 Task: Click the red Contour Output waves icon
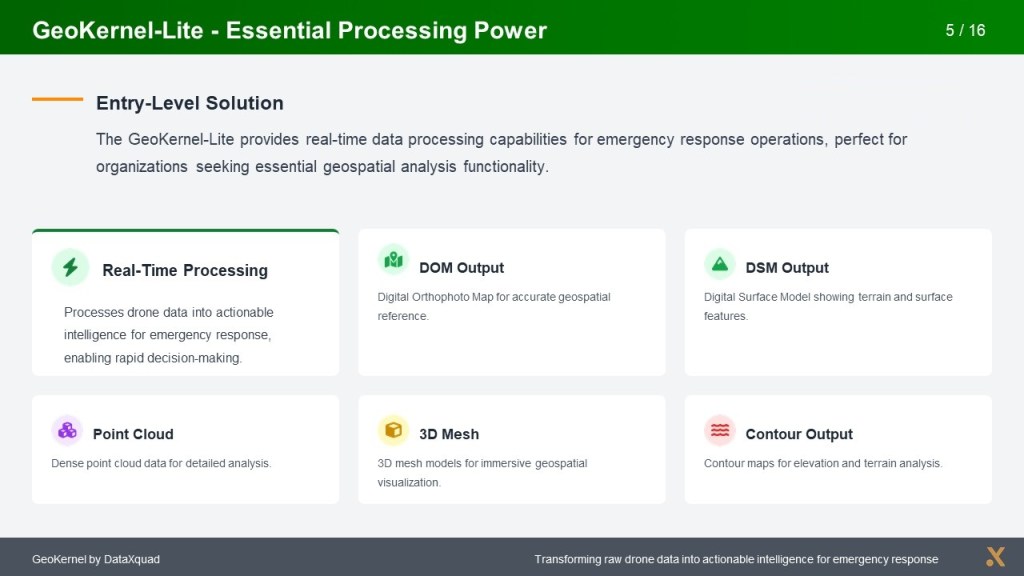[720, 430]
